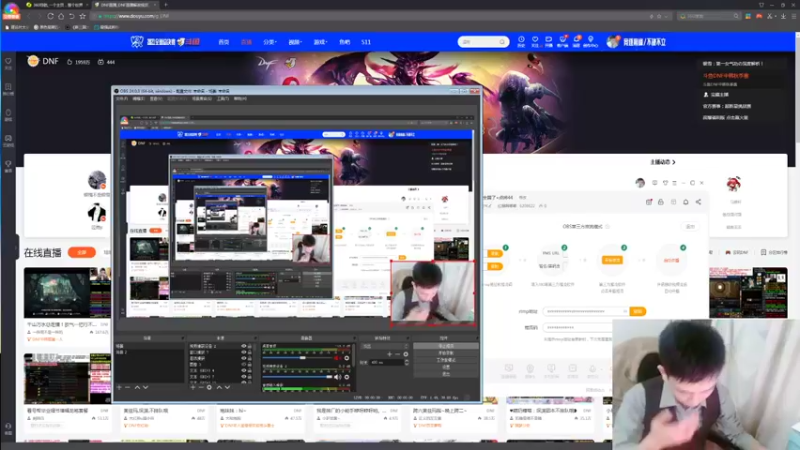
Task: Toggle lock on 文本 GDI+ 4 source
Action: 249,370
